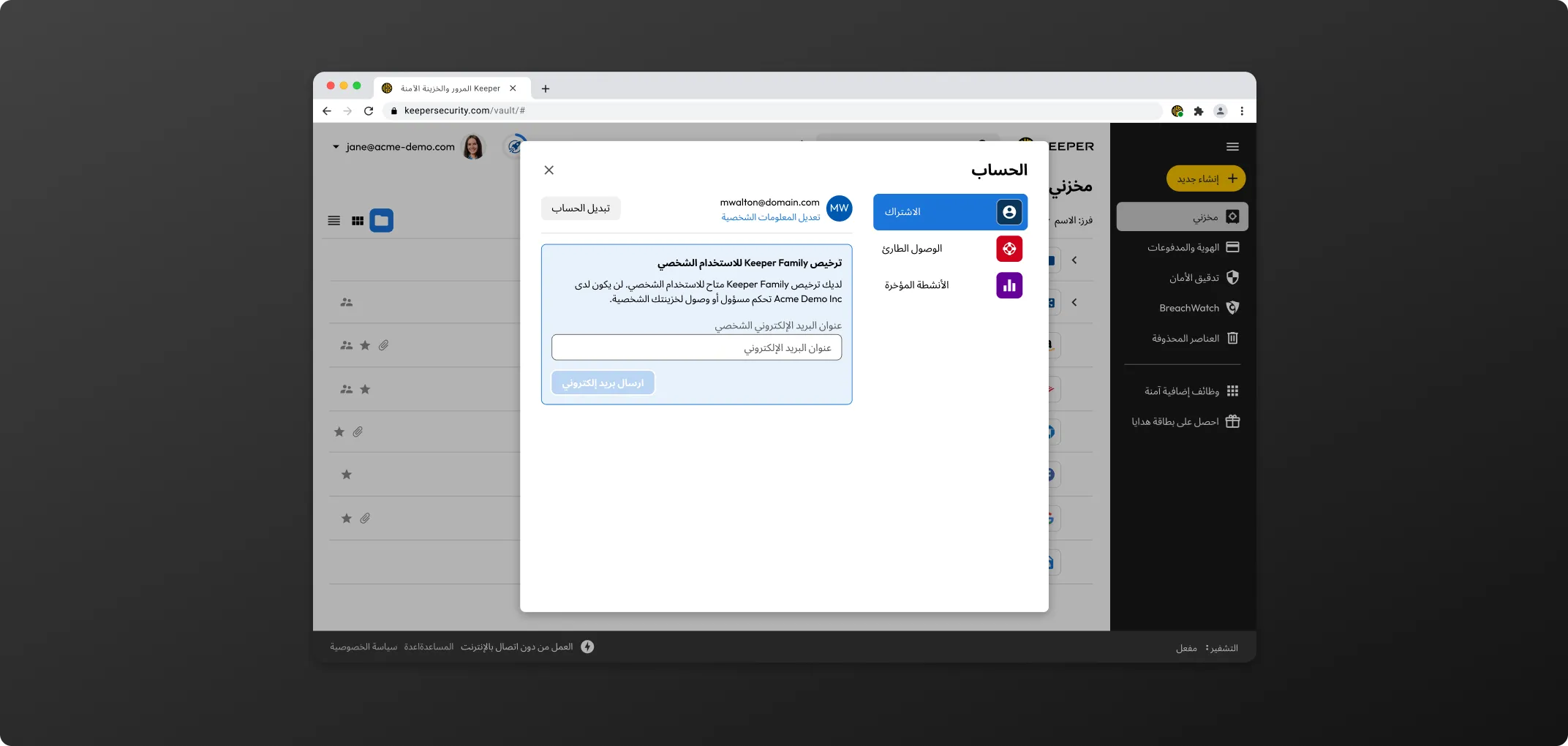Click العمل من دون اتصال offline mode

coord(516,647)
